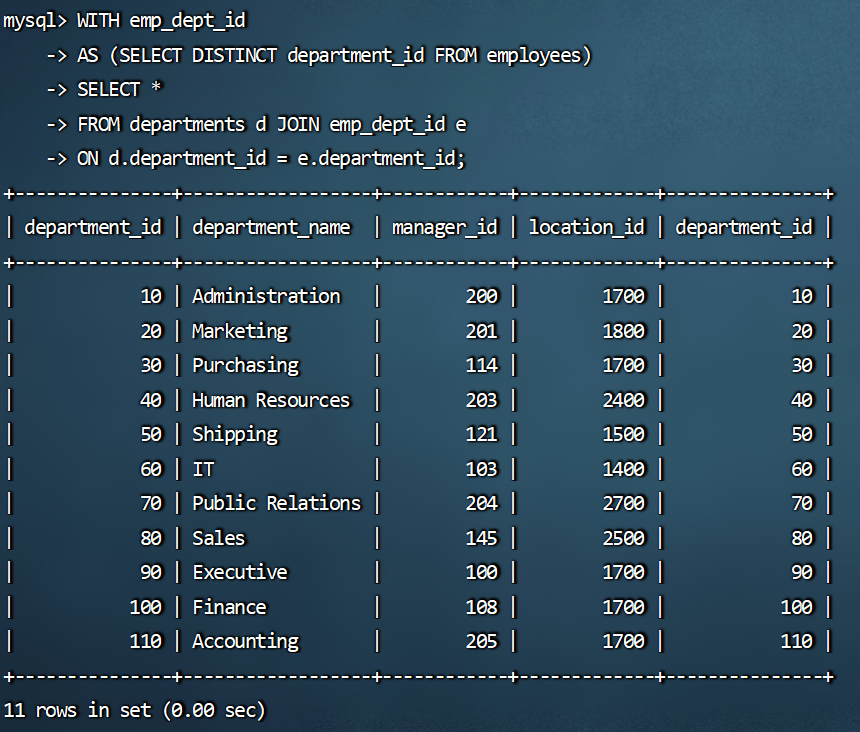
Task: Click manager_id 145 in the Sales row
Action: click(x=481, y=538)
